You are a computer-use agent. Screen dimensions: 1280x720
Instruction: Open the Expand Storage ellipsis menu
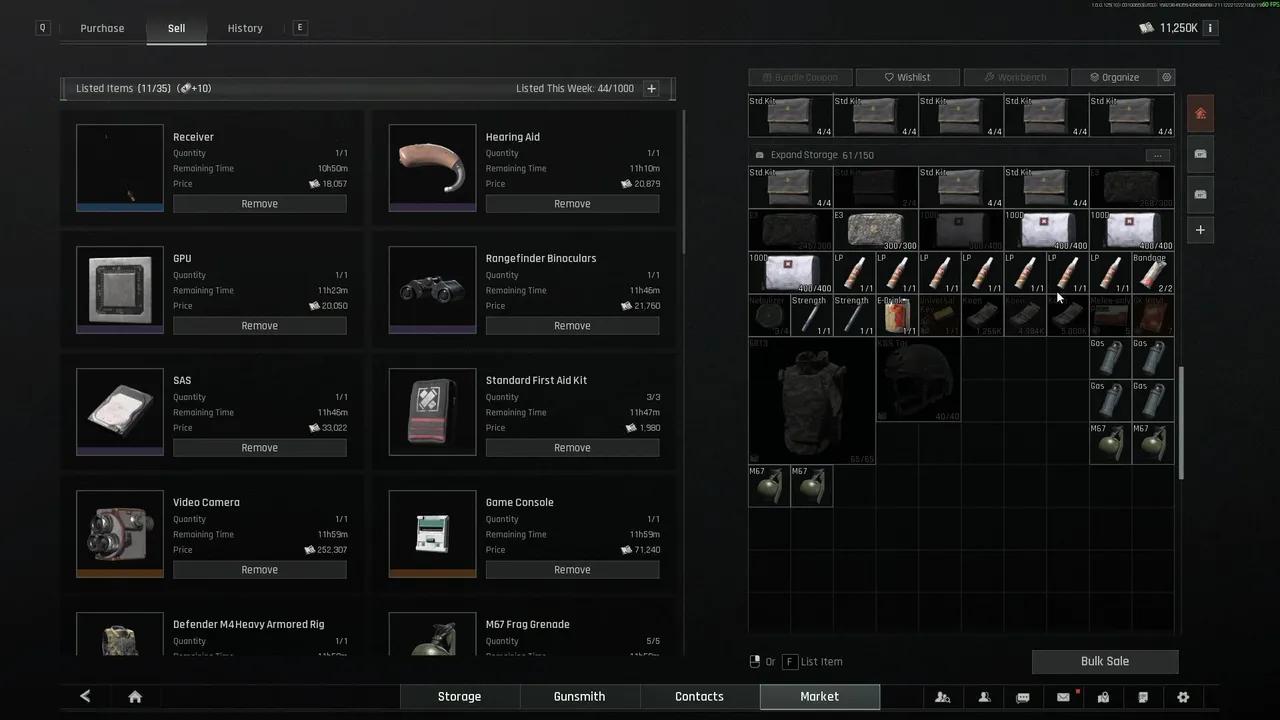pos(1157,155)
